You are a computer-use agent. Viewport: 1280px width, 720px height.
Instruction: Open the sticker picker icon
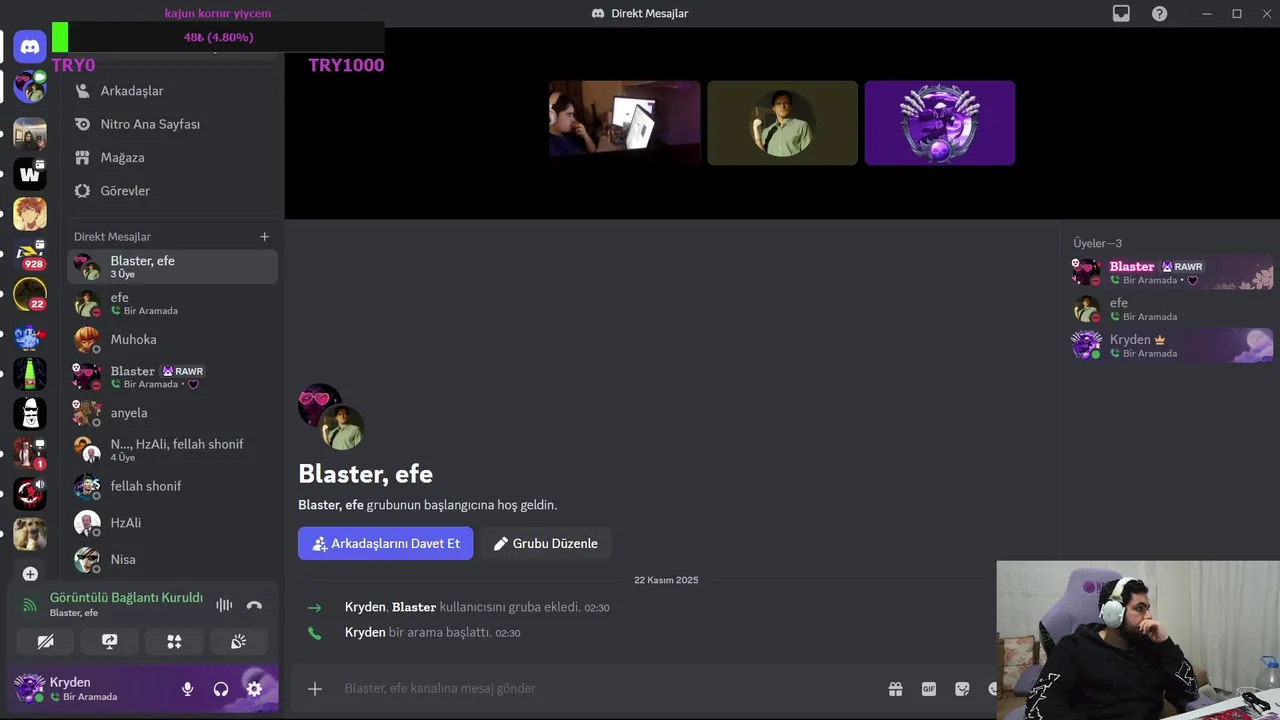click(962, 689)
